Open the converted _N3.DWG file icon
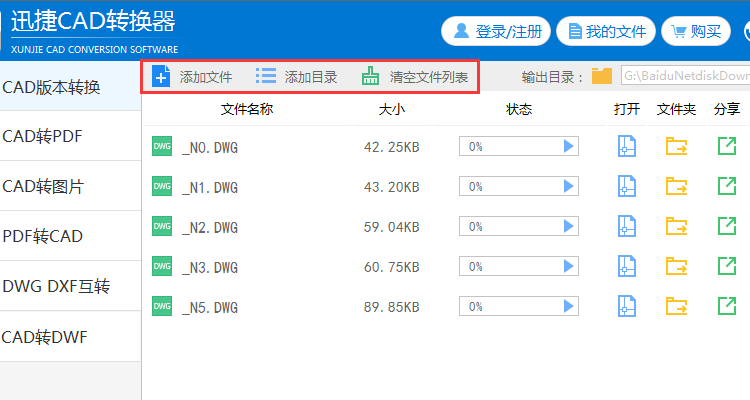 (627, 266)
